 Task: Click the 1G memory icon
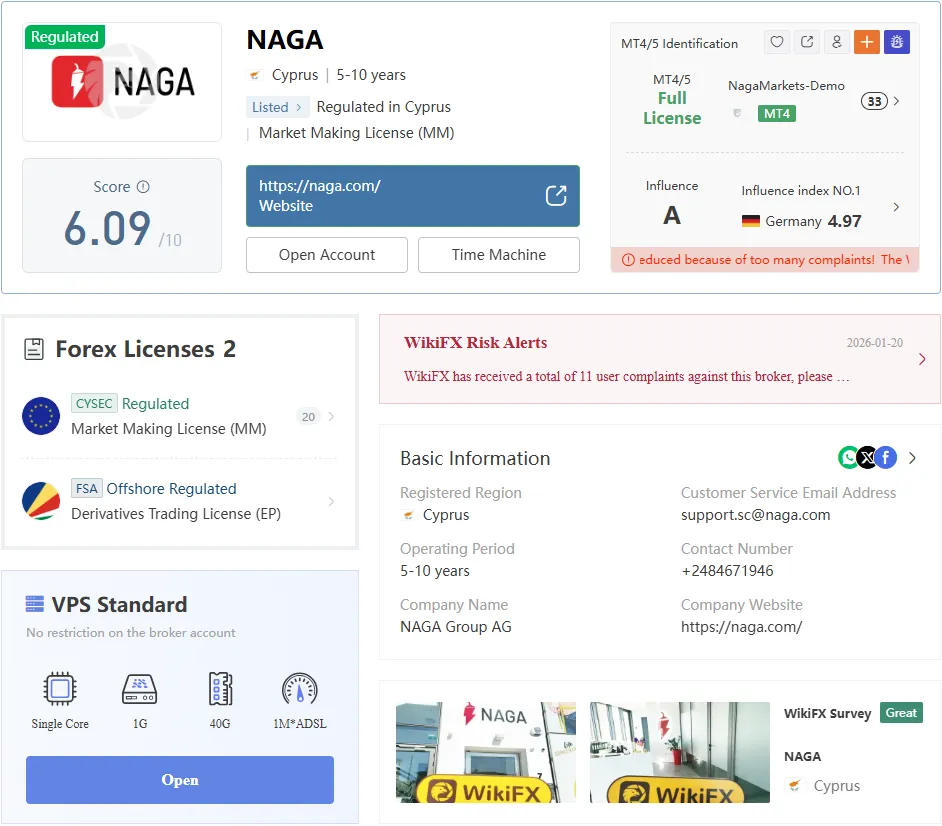click(139, 688)
